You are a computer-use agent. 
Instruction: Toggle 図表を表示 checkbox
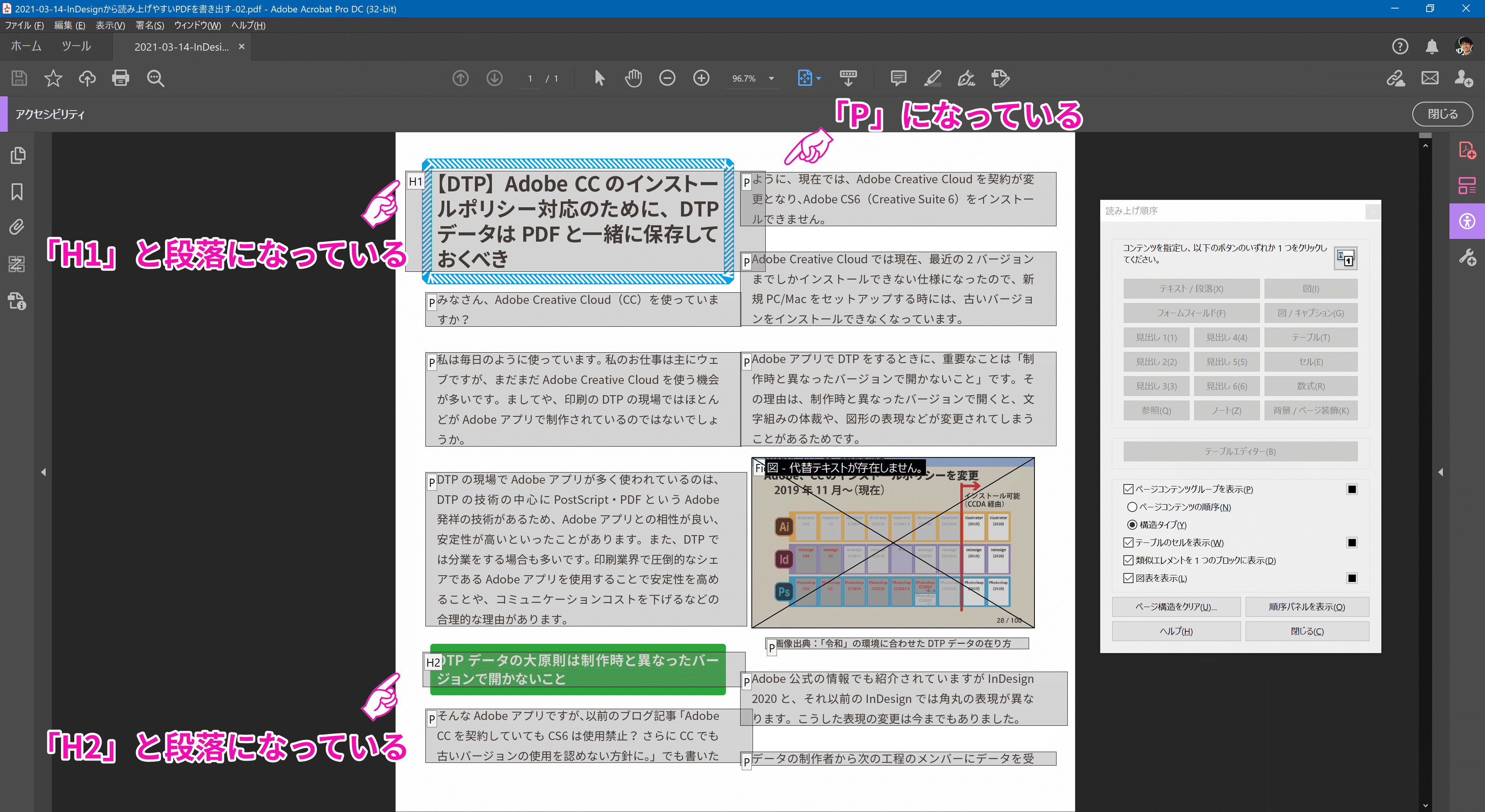[x=1128, y=578]
